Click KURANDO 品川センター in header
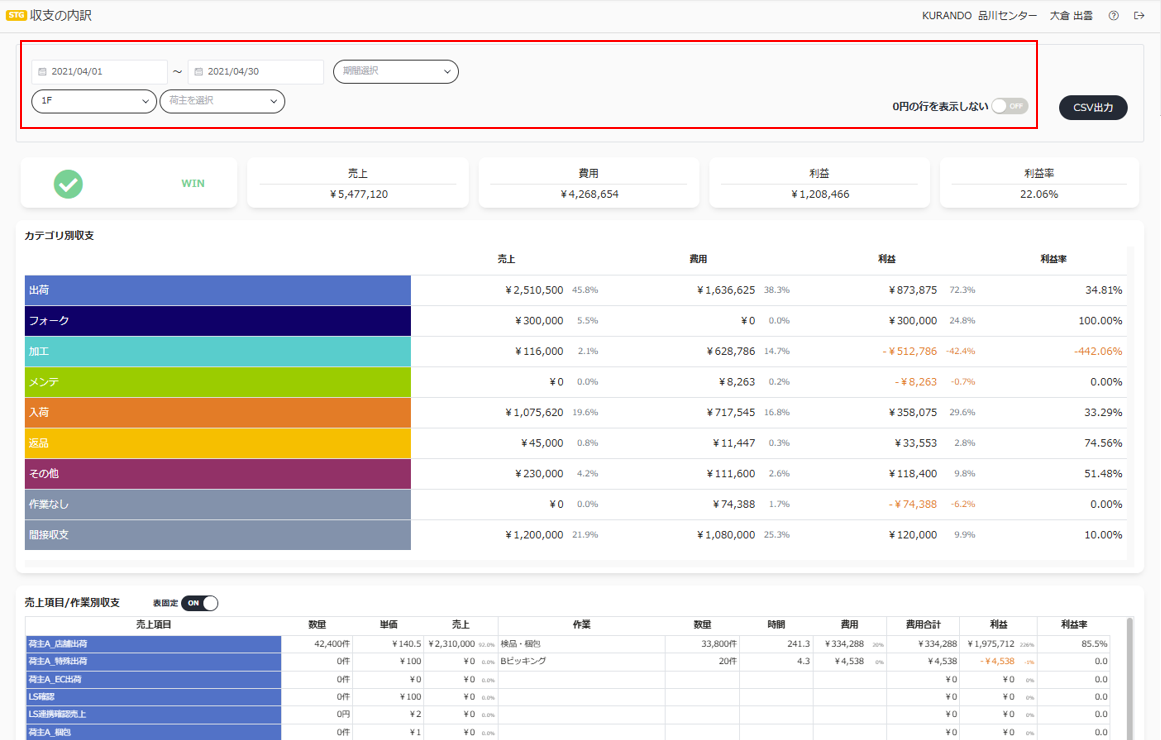1161x740 pixels. (x=979, y=16)
